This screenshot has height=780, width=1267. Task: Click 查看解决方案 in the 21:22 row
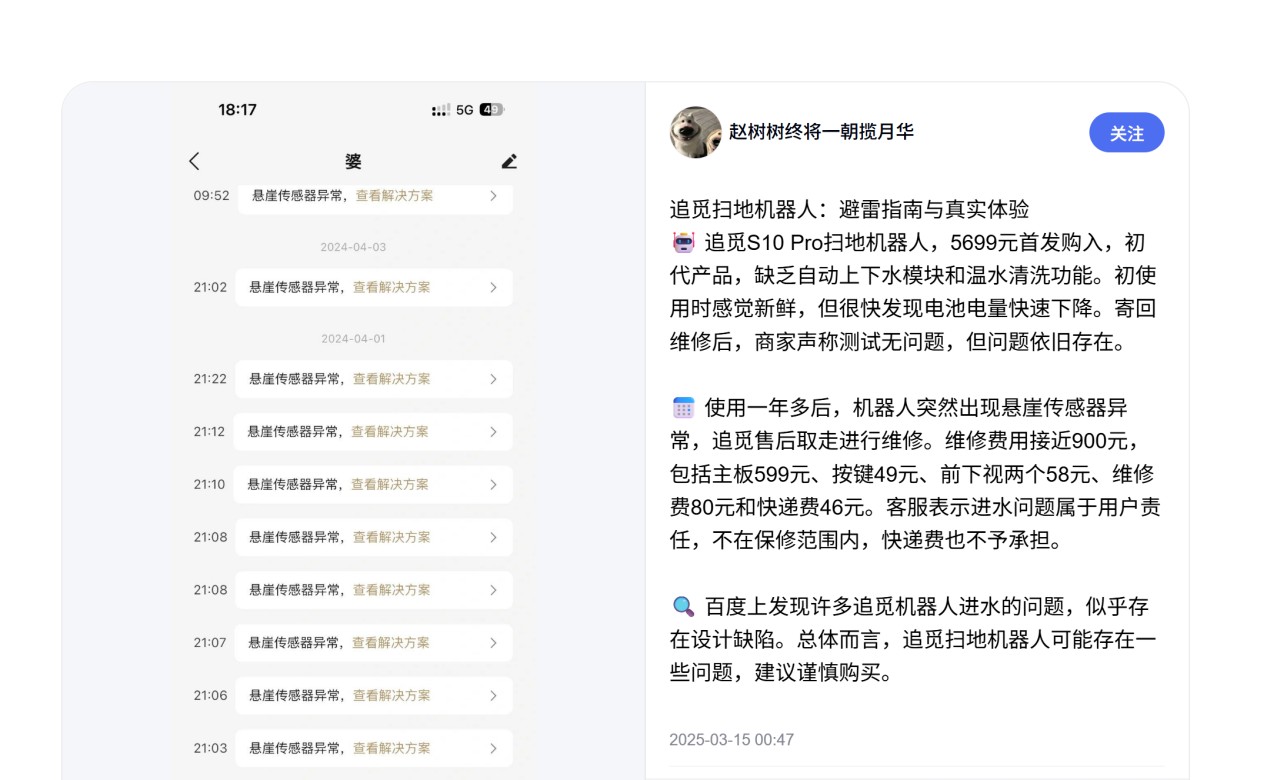392,379
